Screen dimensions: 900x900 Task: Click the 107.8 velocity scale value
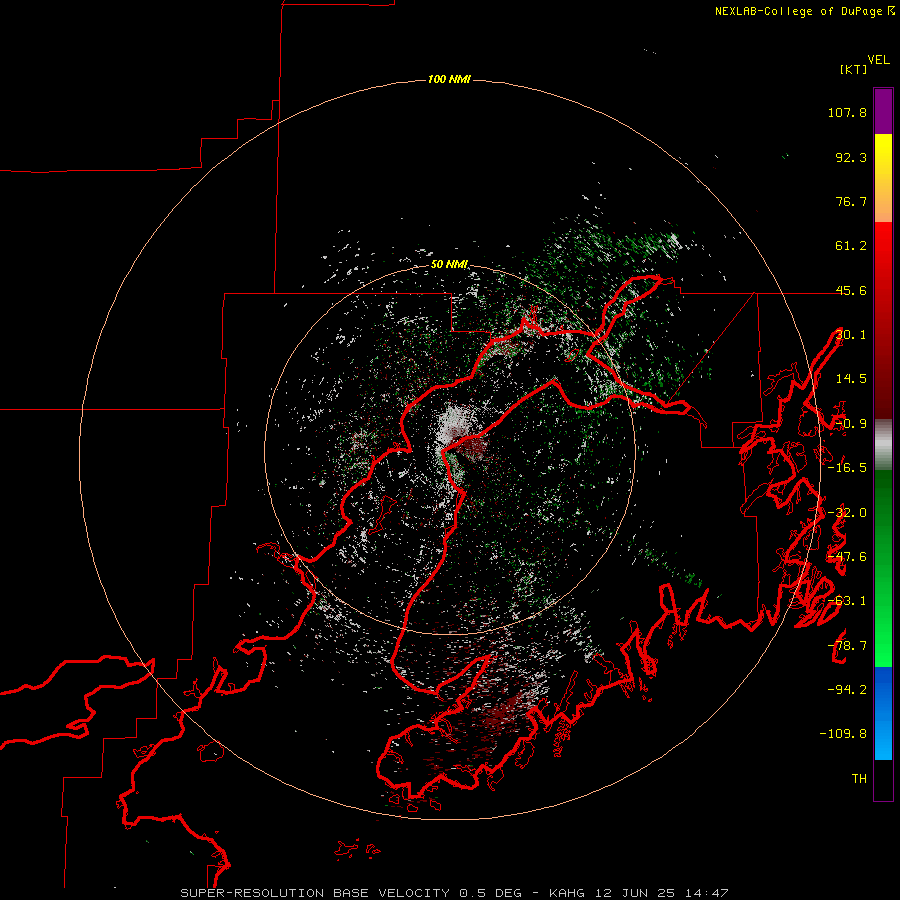[847, 112]
